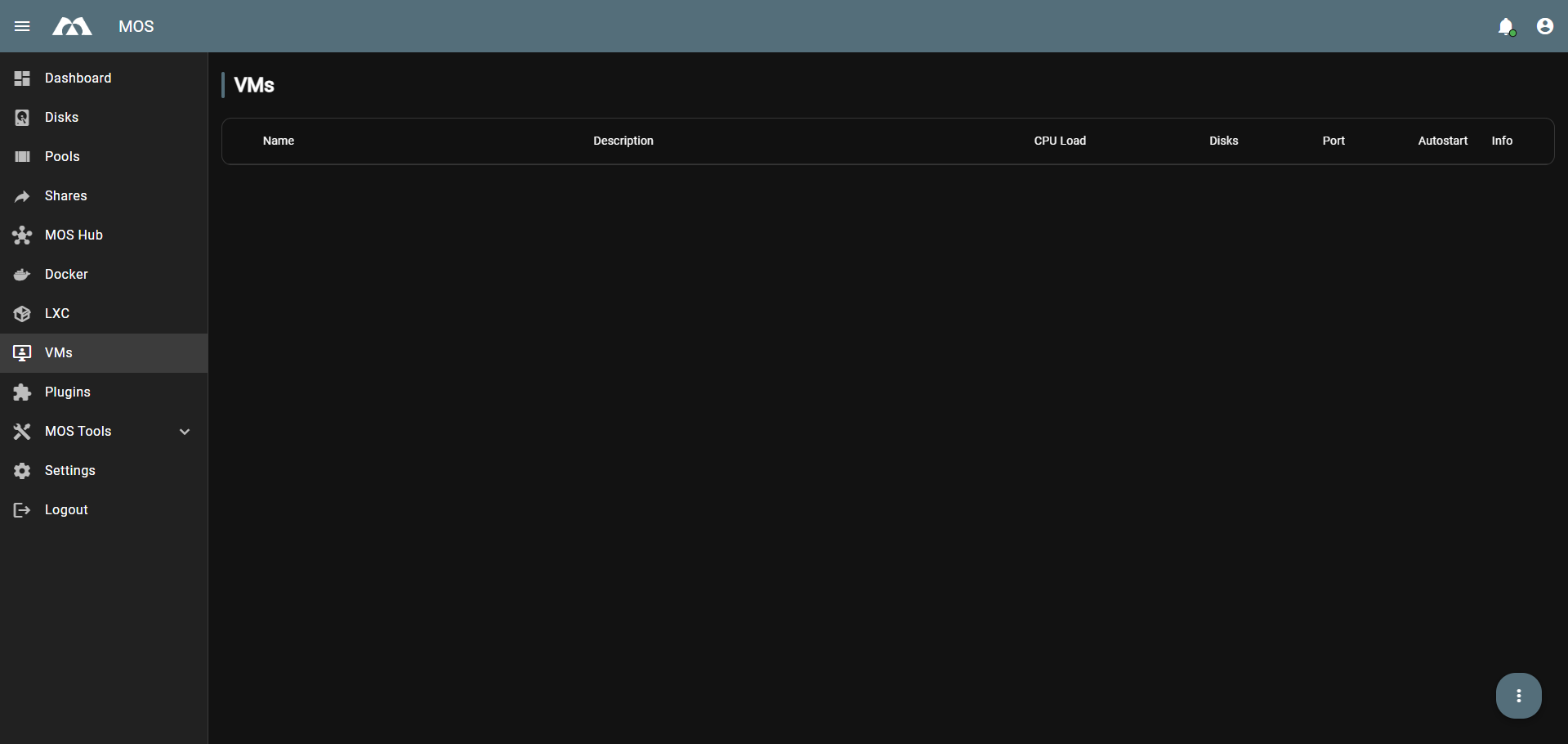Viewport: 1568px width, 744px height.
Task: Select the VMs section in the sidebar
Action: [57, 352]
